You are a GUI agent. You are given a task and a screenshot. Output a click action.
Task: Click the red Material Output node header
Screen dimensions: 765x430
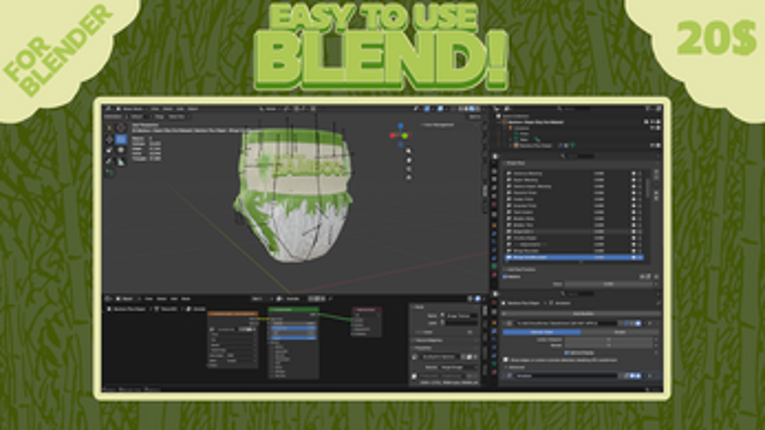tap(366, 309)
